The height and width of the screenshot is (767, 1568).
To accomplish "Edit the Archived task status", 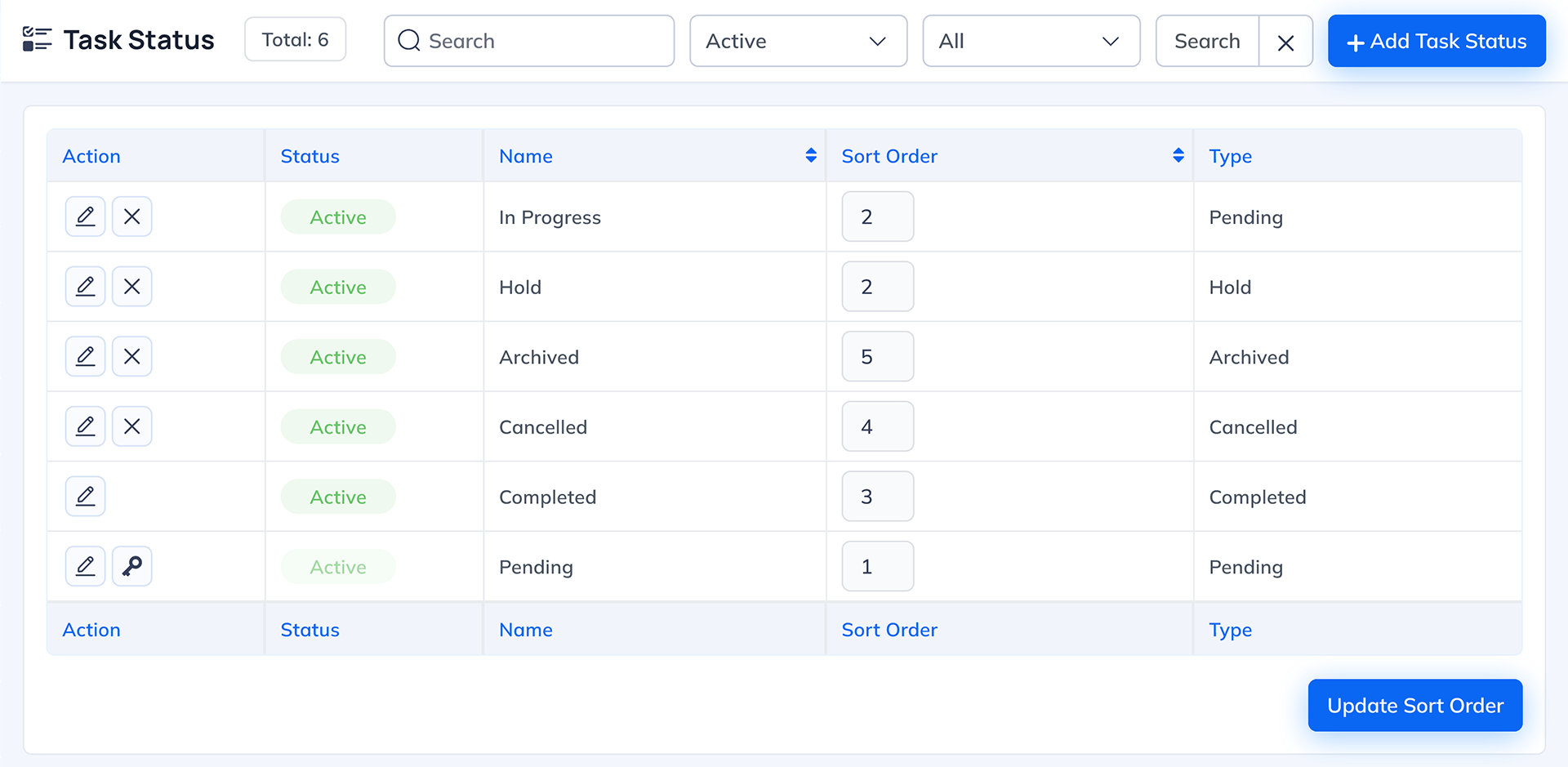I will [x=85, y=357].
